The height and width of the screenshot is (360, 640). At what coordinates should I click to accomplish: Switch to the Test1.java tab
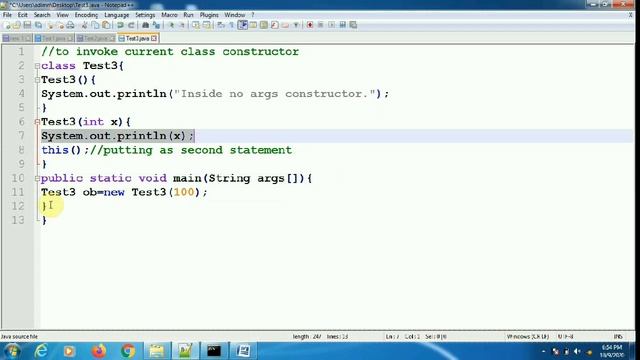(54, 38)
